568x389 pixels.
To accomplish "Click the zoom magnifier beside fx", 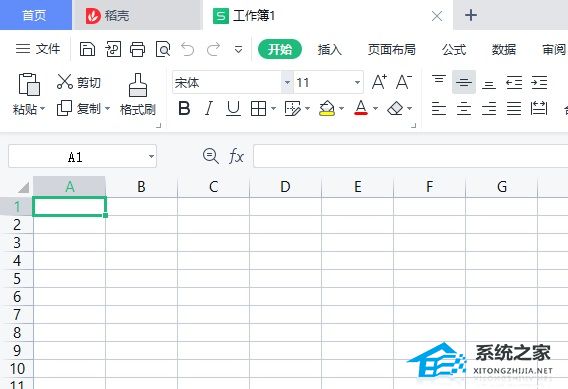I will (x=210, y=156).
